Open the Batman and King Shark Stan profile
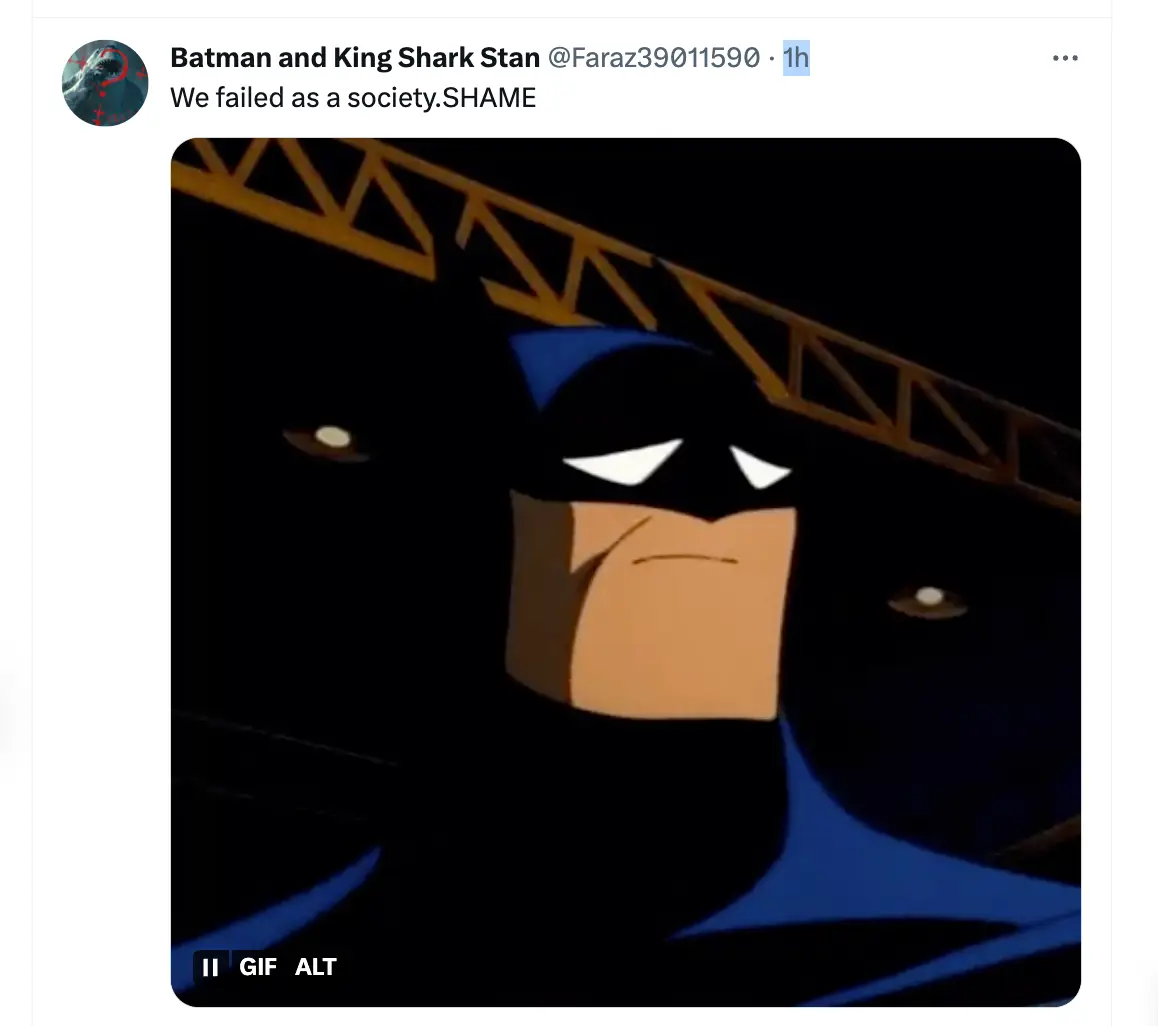Viewport: 1158px width, 1026px height. [355, 58]
